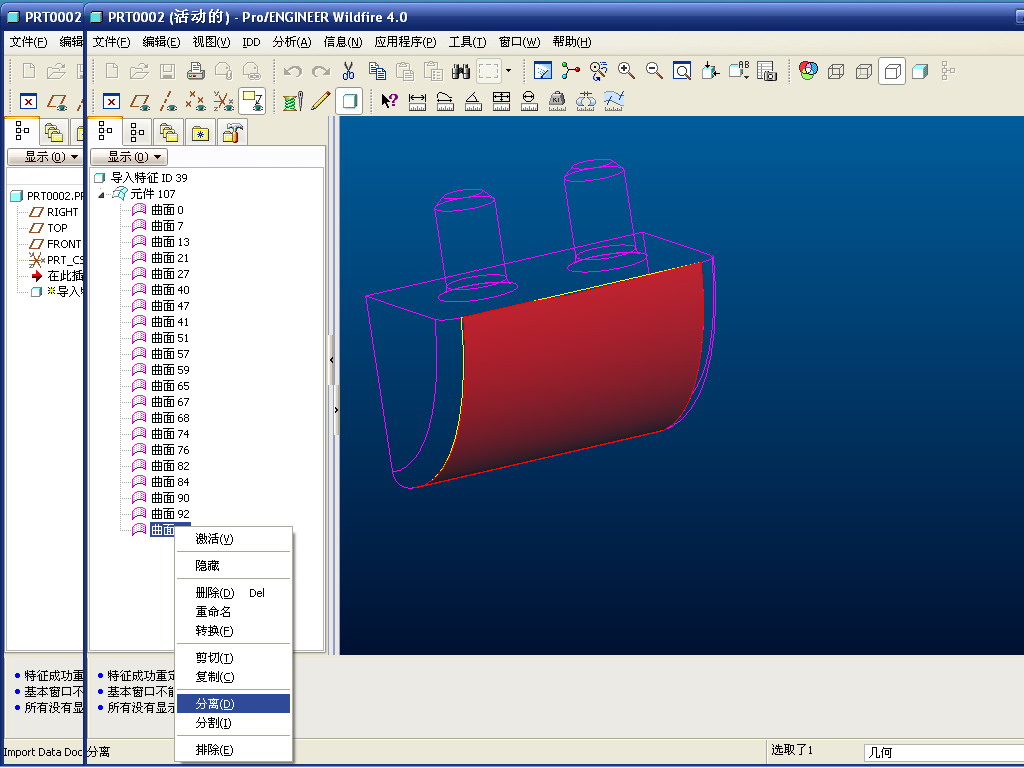Click the Redo arrow icon
Screen dimensions: 1024x768
click(x=321, y=71)
